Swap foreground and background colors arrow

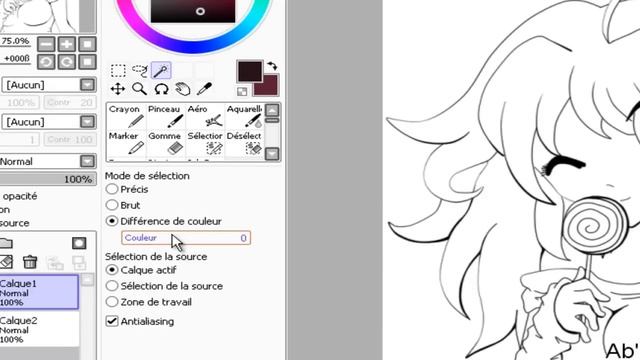(272, 66)
